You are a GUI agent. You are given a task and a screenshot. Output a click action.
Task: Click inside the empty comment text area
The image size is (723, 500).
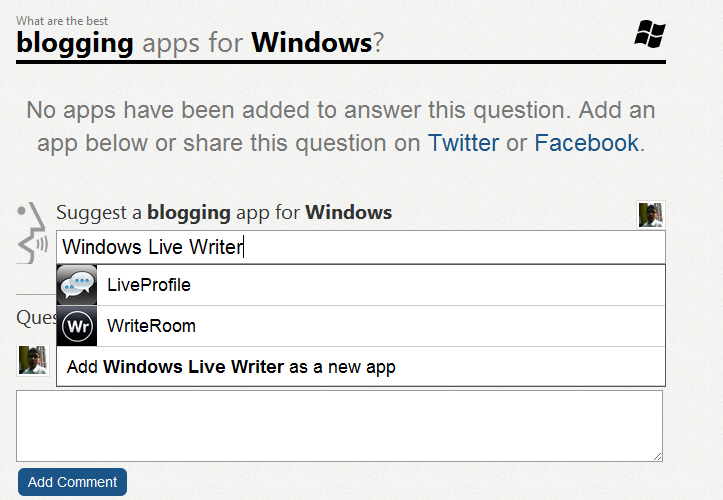tap(339, 426)
